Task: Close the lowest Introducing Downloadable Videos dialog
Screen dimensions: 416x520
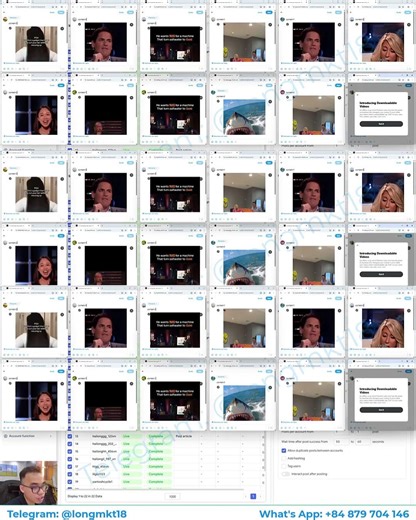Action: coord(357,381)
